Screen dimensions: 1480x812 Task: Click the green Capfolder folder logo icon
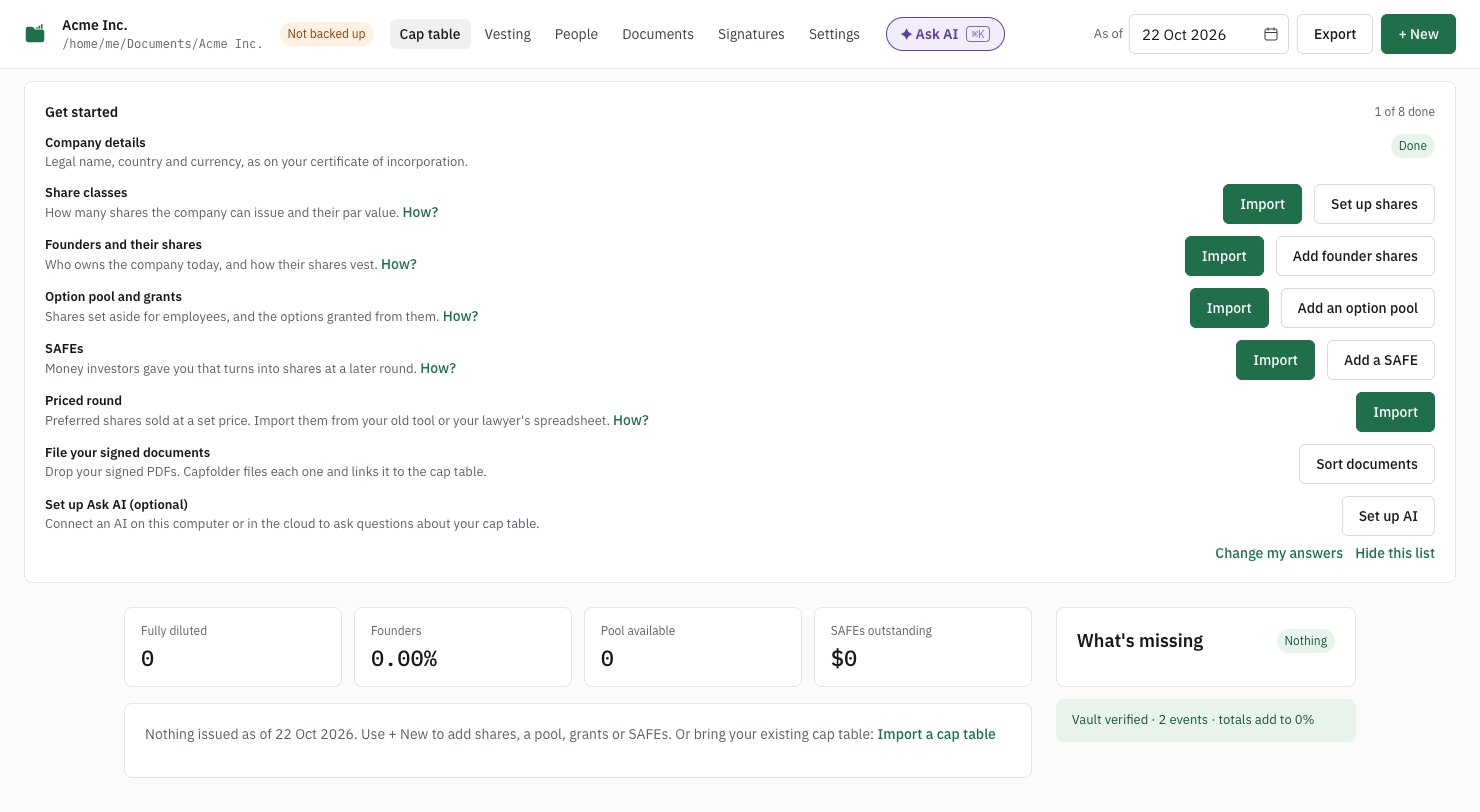35,34
